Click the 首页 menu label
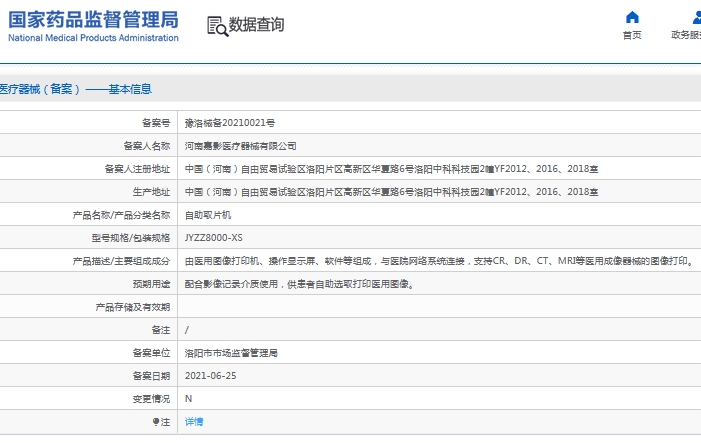This screenshot has height=443, width=701. (x=632, y=35)
